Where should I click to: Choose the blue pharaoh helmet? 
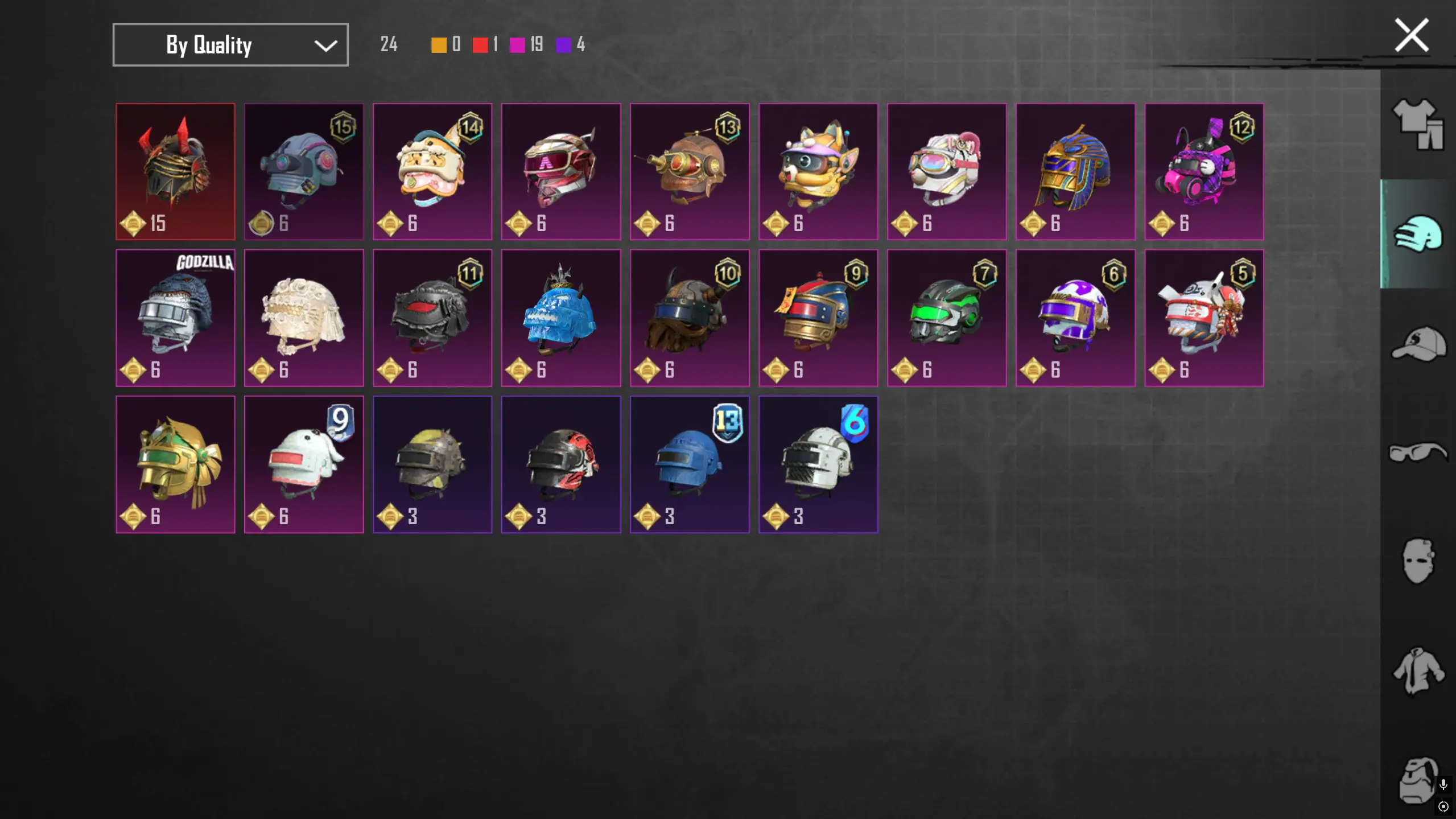pos(1075,171)
